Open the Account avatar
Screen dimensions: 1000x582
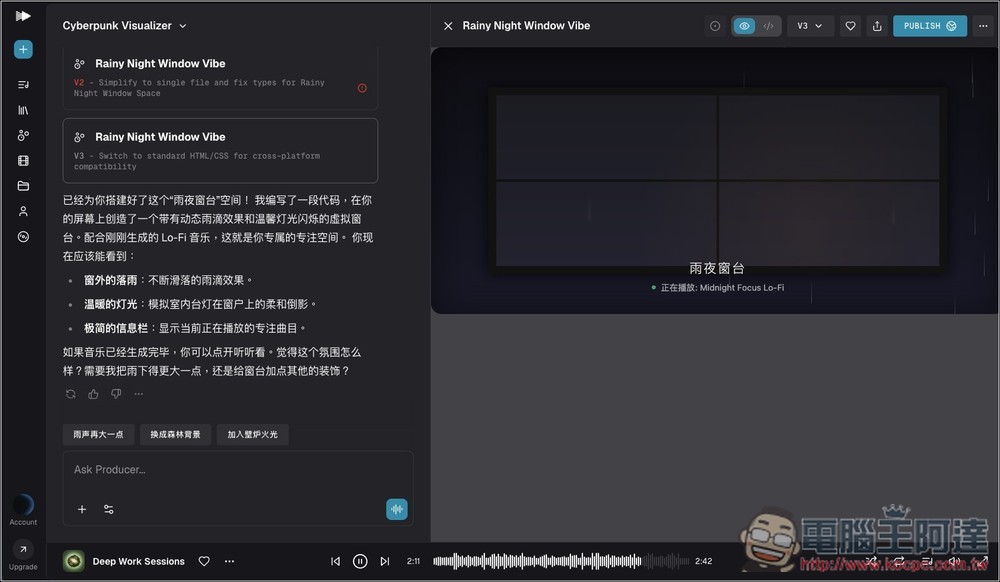click(x=23, y=505)
